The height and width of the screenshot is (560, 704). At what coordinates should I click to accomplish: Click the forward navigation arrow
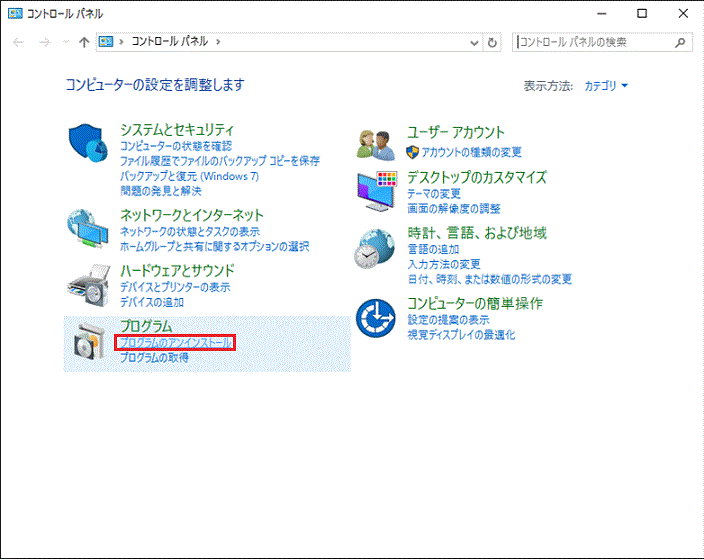pyautogui.click(x=44, y=42)
